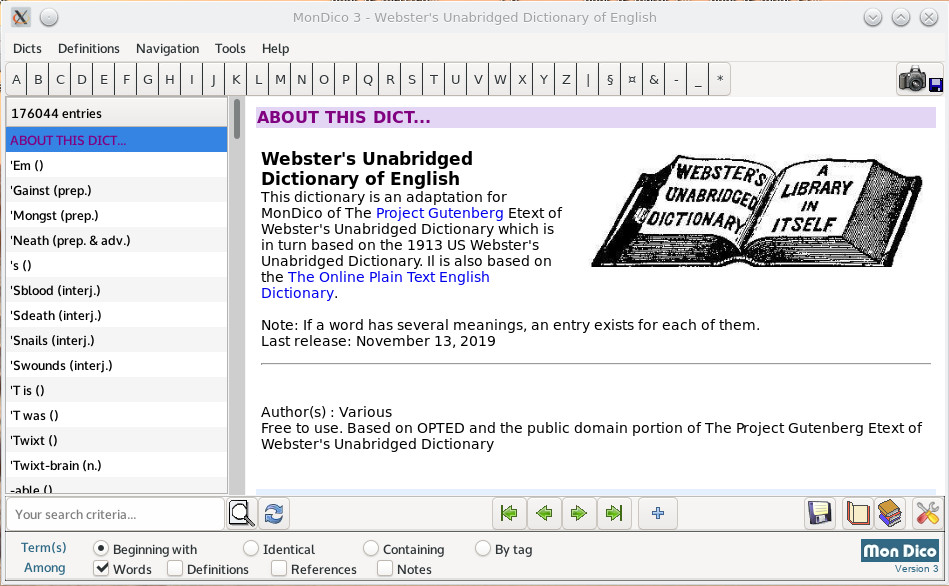Select the 'Em () entry

(116, 165)
